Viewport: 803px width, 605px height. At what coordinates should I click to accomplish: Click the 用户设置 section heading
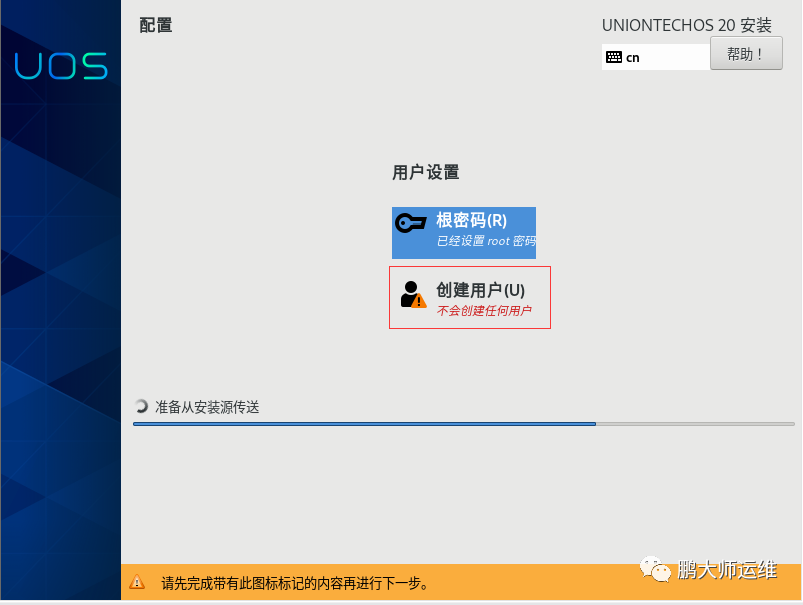click(x=426, y=172)
